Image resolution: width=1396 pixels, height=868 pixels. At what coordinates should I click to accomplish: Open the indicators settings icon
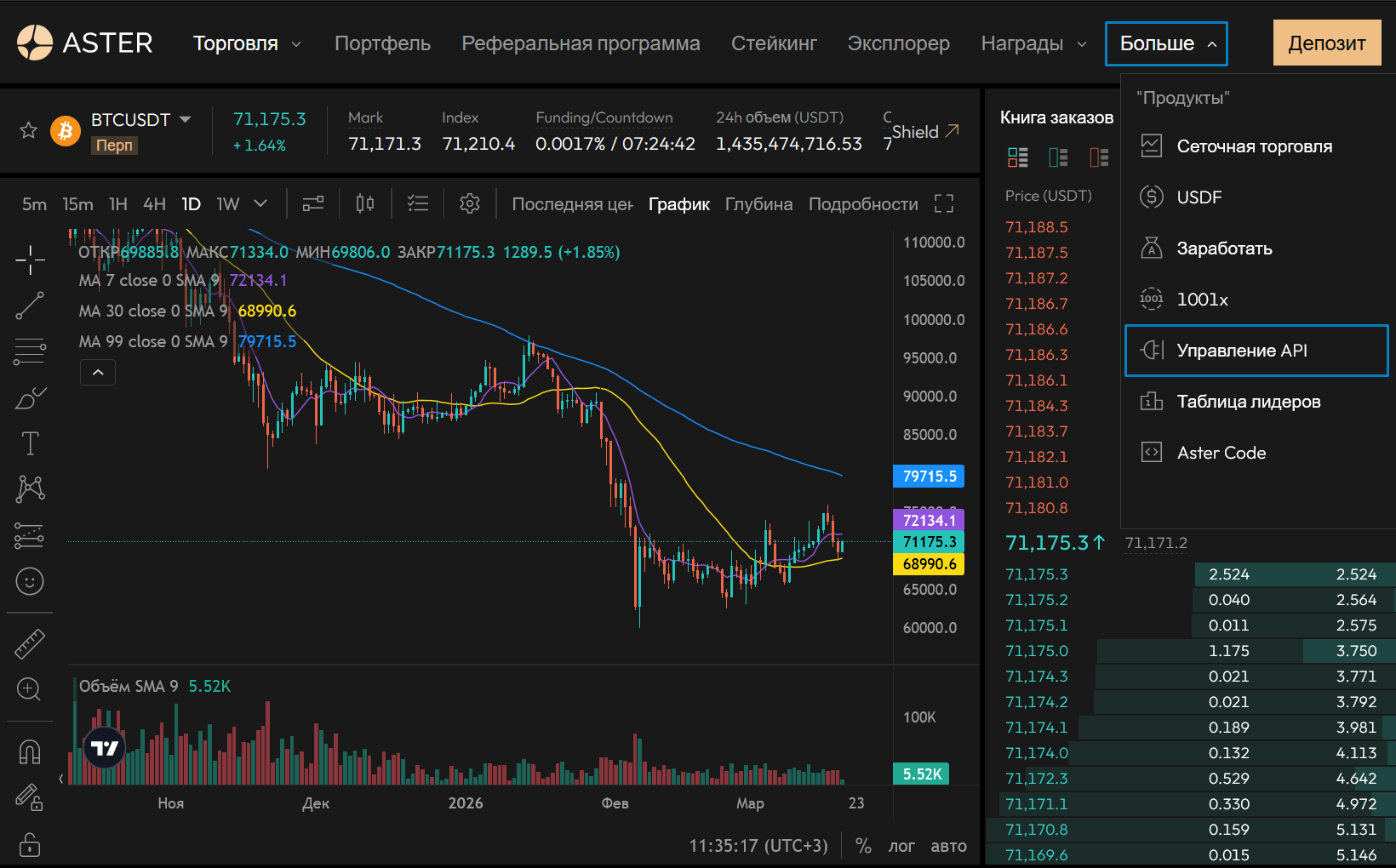pos(313,203)
